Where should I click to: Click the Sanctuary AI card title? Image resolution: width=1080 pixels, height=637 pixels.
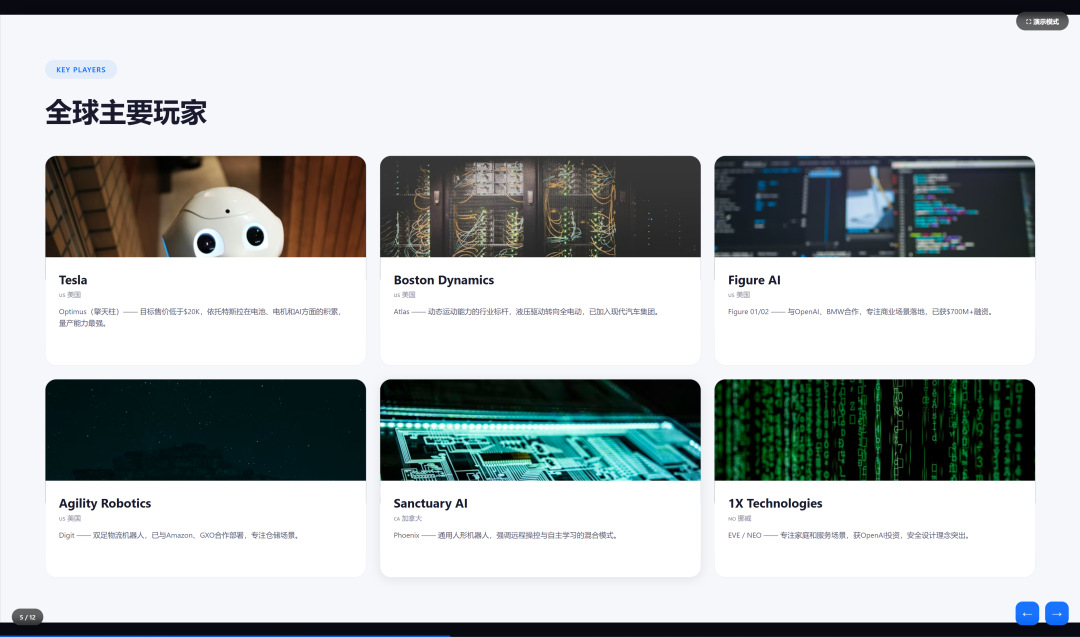pyautogui.click(x=430, y=503)
